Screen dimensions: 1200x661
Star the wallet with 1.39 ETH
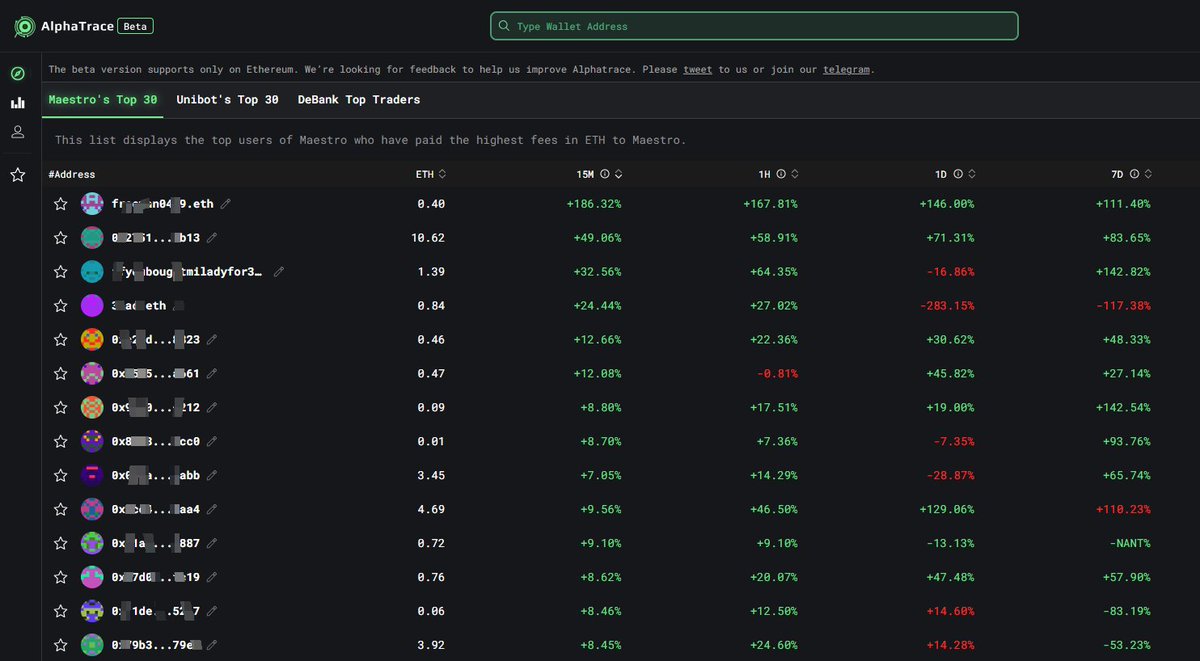(61, 272)
